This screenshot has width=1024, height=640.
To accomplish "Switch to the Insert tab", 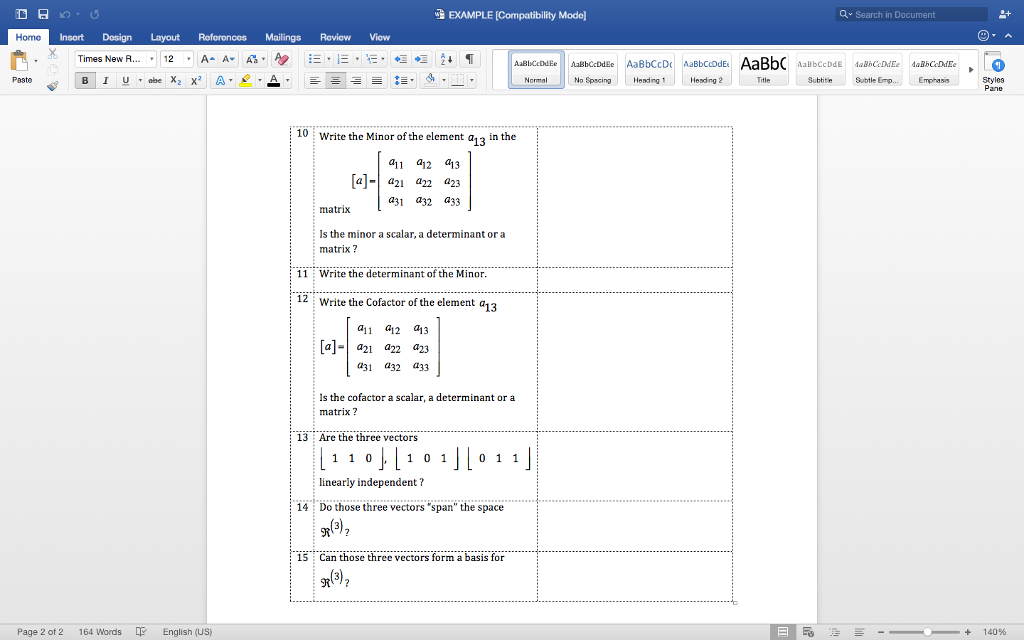I will tap(72, 37).
